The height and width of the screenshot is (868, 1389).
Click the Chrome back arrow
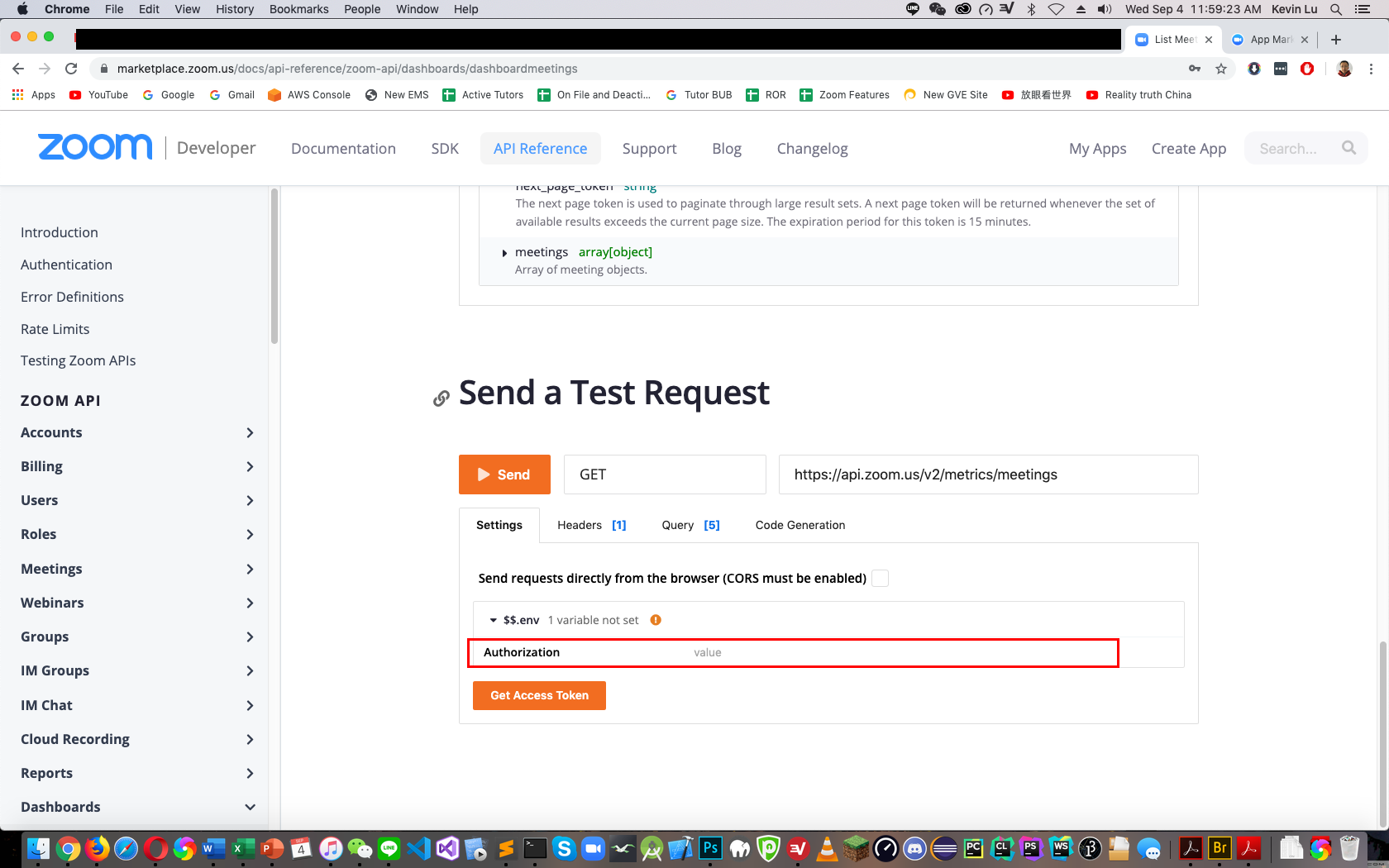click(18, 69)
